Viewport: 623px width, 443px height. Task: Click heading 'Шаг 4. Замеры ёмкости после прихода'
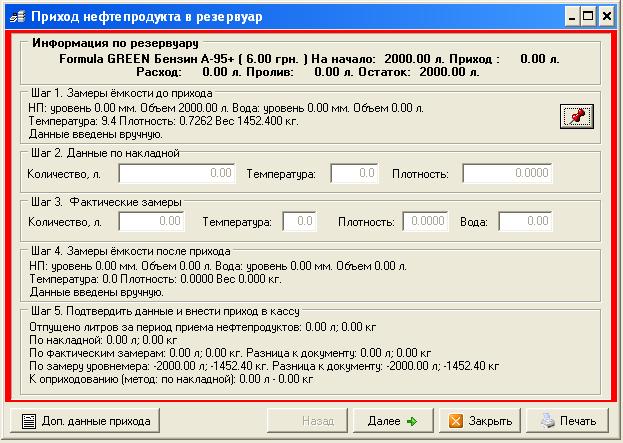coord(131,251)
